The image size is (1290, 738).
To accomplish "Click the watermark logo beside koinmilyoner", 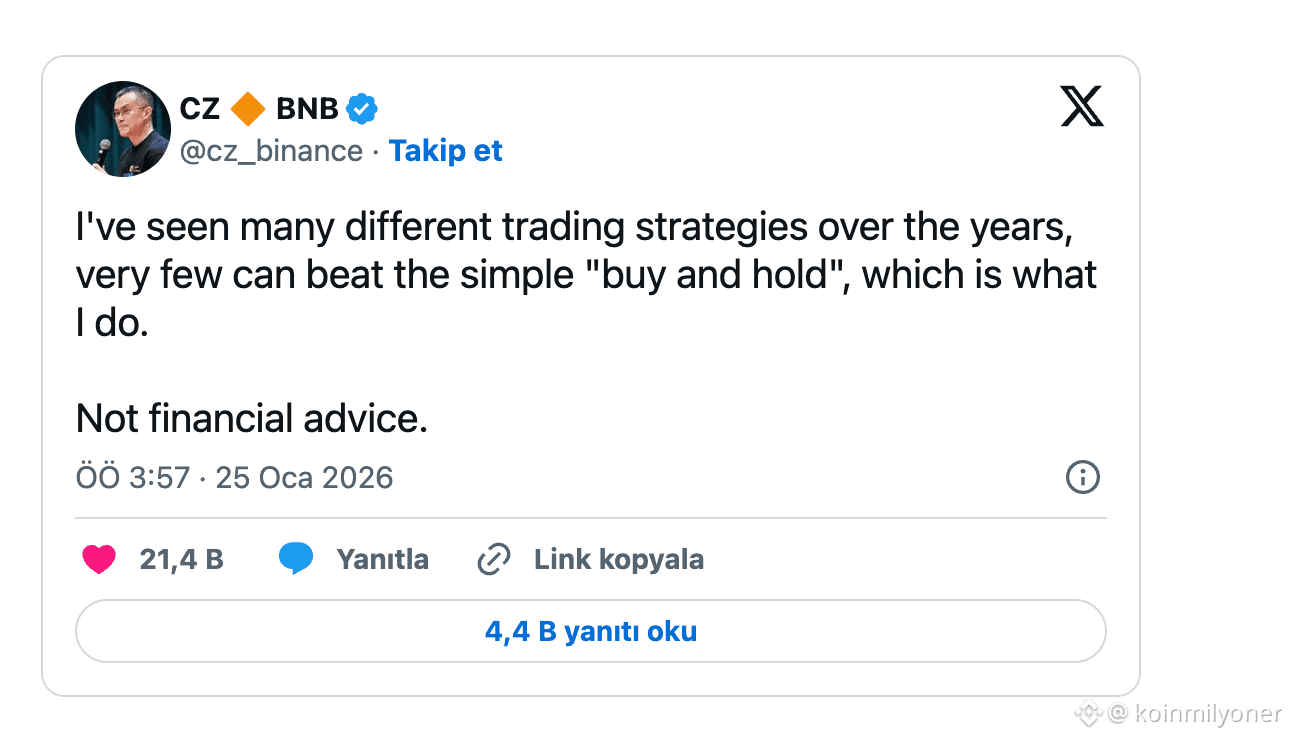I will point(1088,713).
